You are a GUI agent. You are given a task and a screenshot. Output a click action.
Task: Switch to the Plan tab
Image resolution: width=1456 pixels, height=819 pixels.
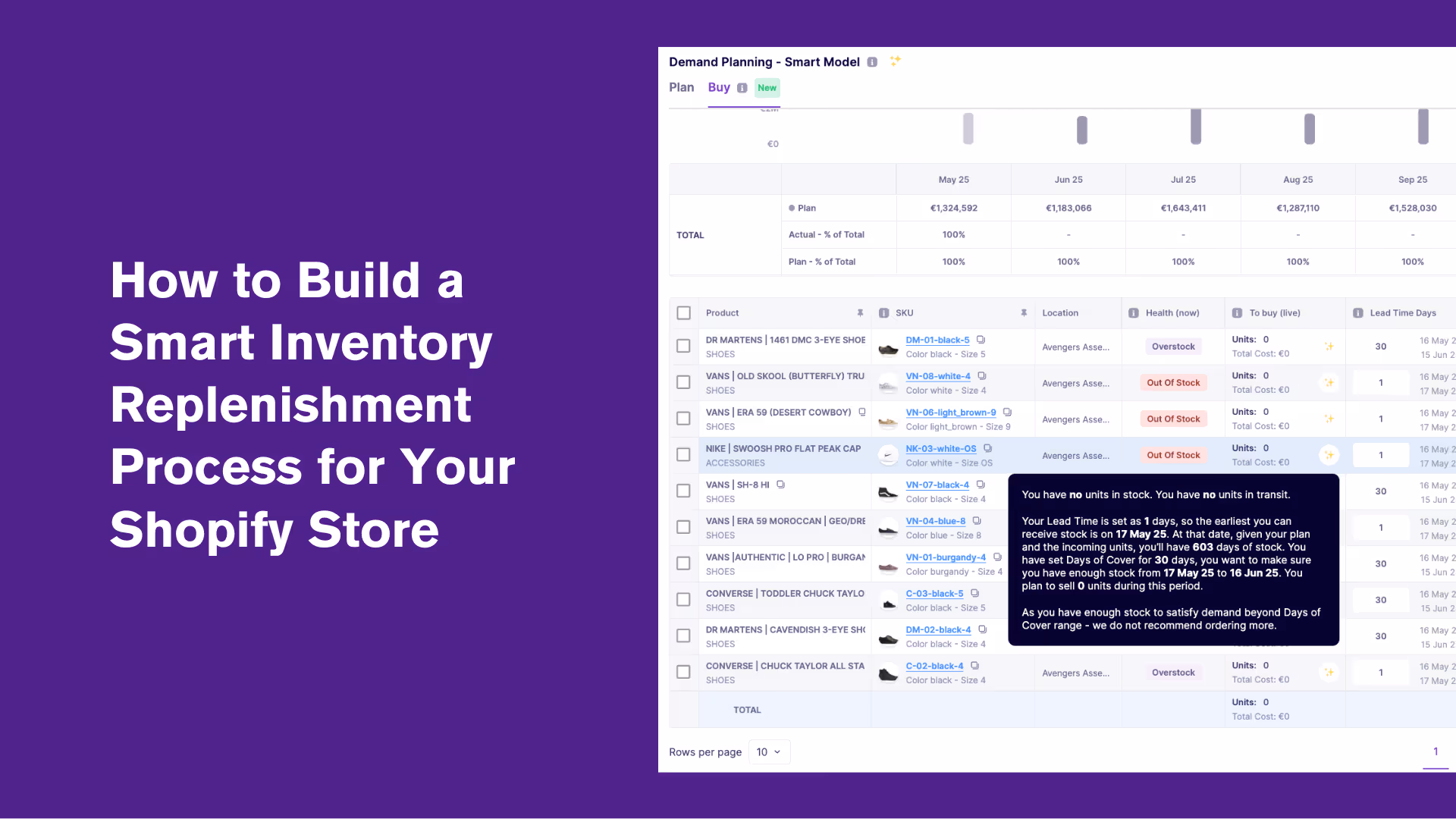pyautogui.click(x=681, y=87)
